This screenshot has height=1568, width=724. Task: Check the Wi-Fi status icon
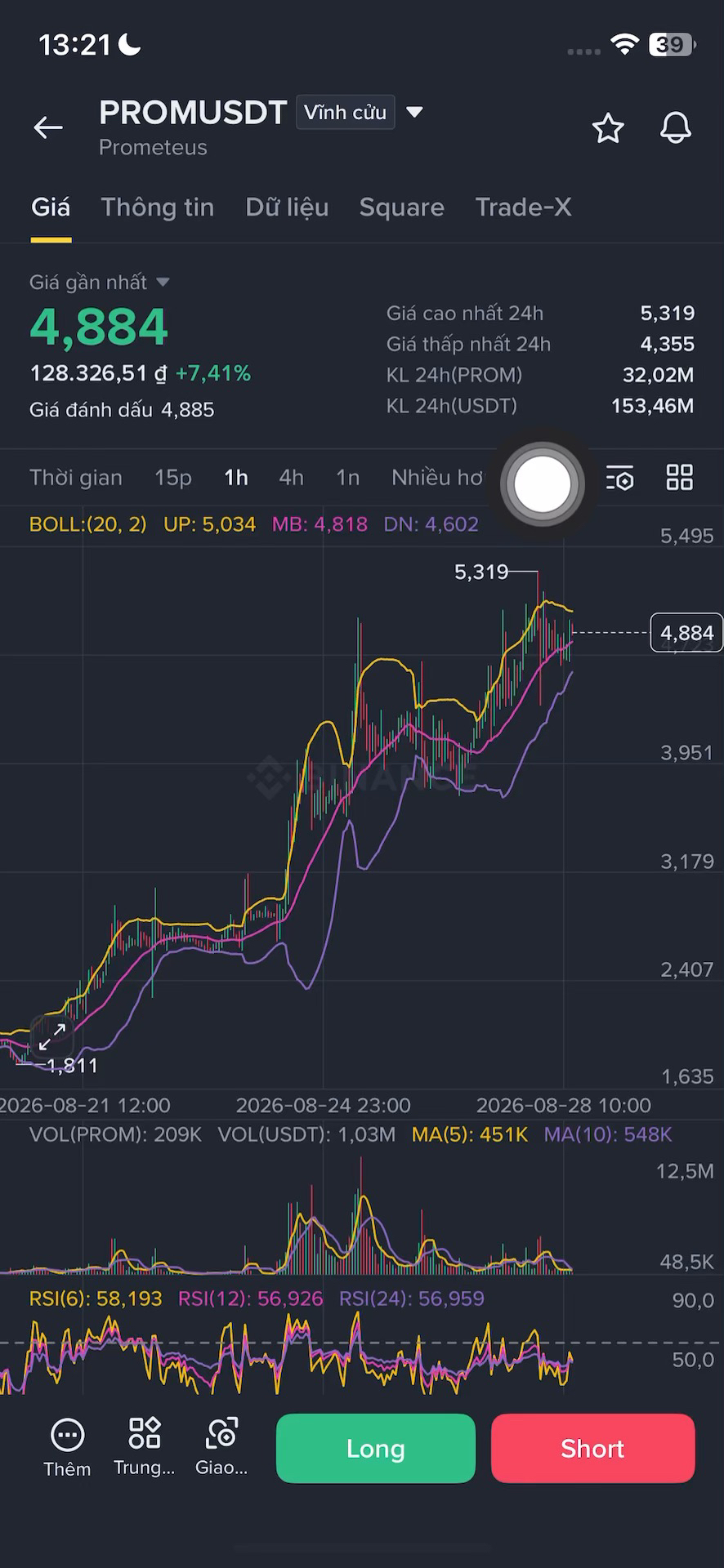(625, 44)
